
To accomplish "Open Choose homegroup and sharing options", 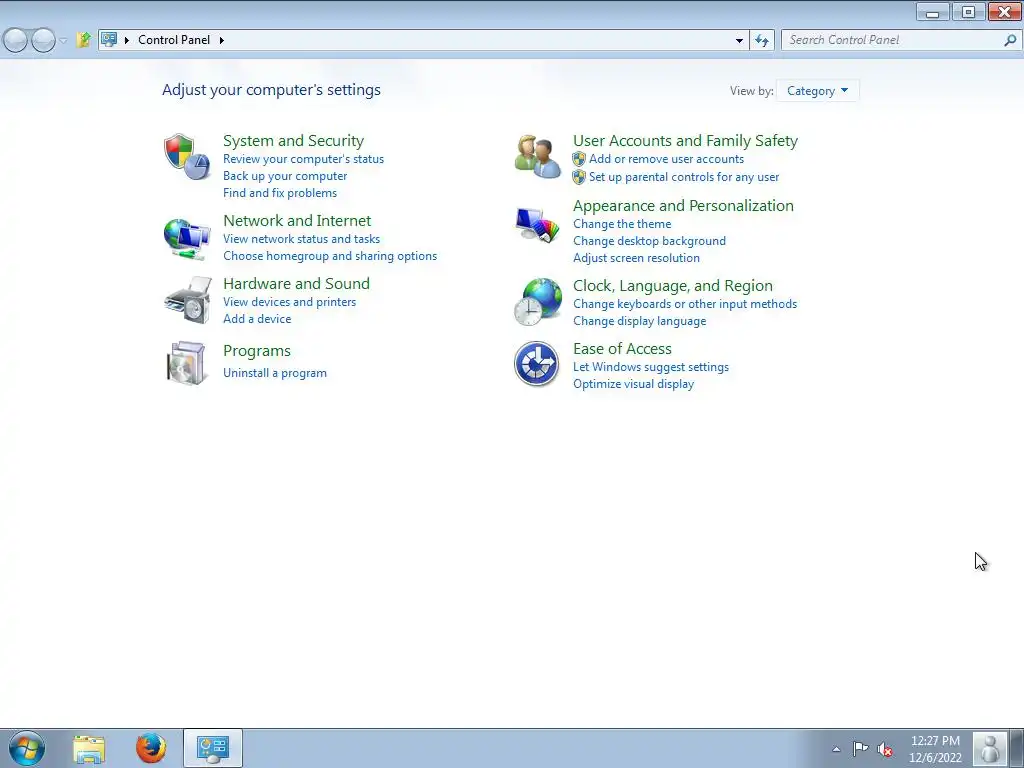I will point(330,256).
